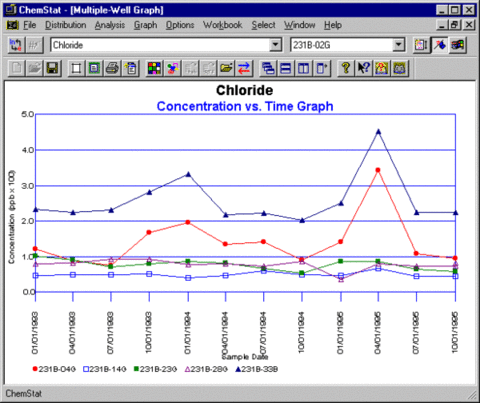The height and width of the screenshot is (403, 480).
Task: Click the cascade windows icon
Action: (x=268, y=68)
